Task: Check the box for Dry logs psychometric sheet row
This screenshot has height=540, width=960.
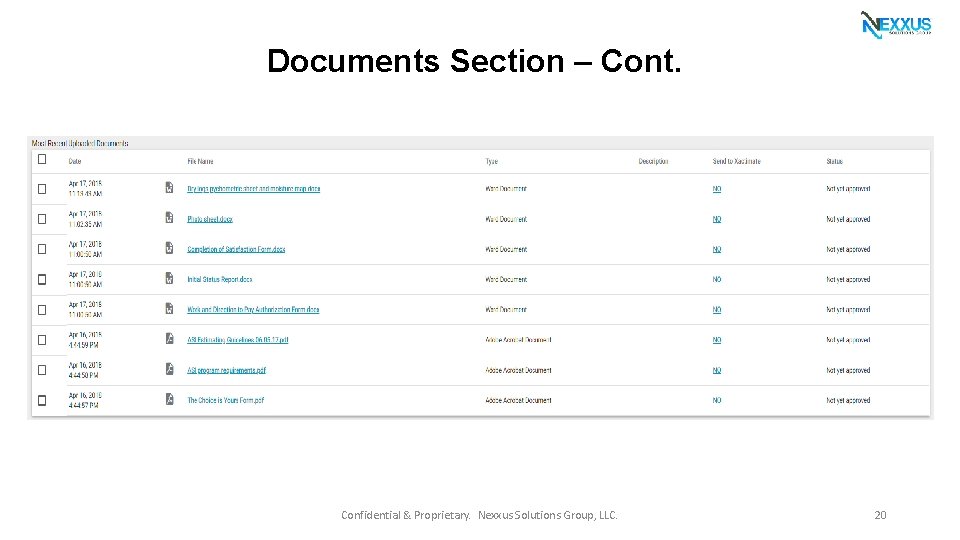Action: (42, 189)
